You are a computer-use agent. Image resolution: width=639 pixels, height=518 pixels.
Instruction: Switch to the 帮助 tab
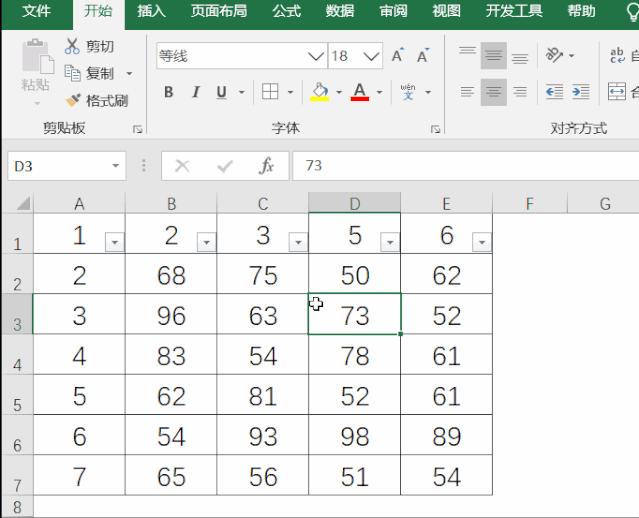pos(581,11)
